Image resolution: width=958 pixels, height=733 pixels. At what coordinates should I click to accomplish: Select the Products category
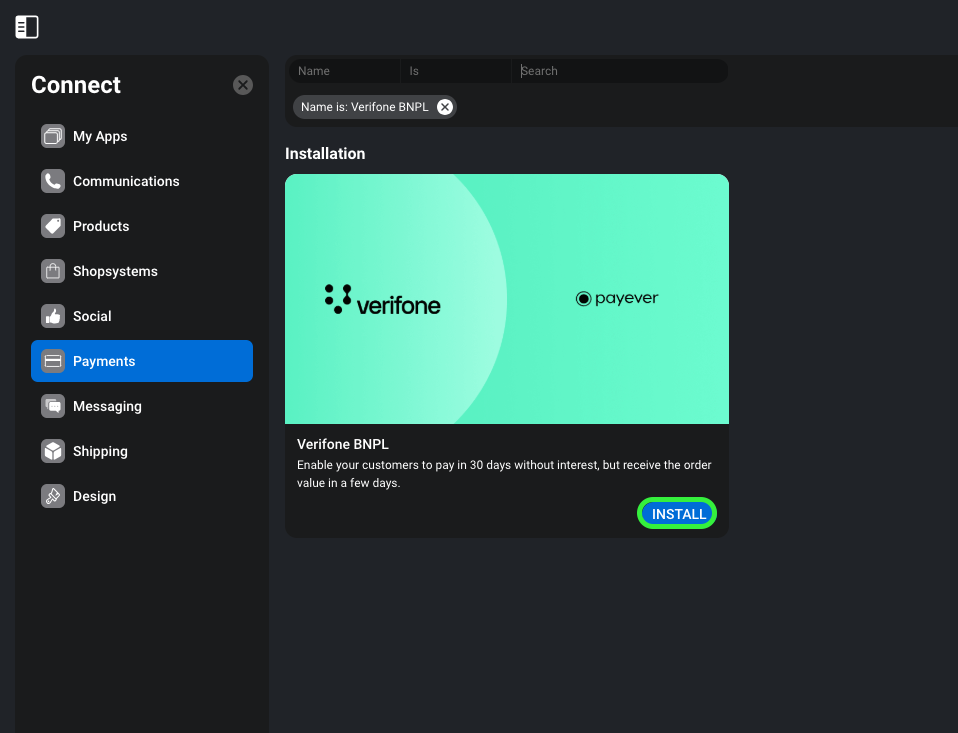tap(142, 226)
